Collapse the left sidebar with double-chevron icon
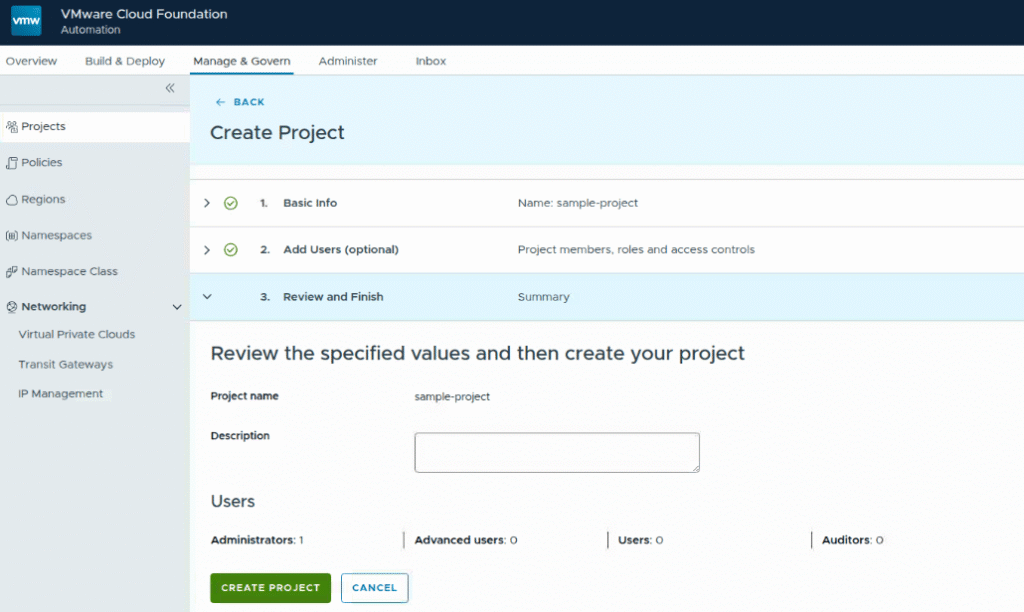This screenshot has height=612, width=1024. (x=170, y=88)
